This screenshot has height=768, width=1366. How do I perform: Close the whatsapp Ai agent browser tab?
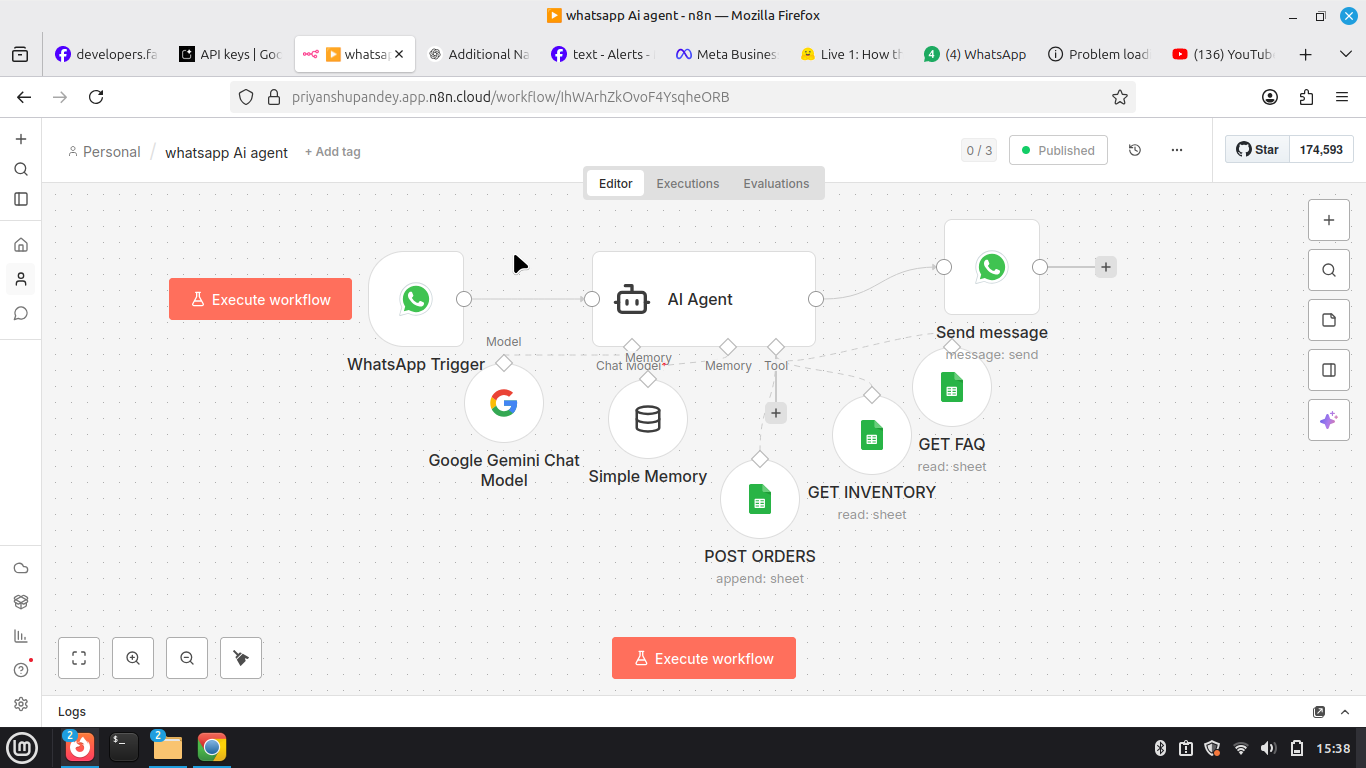pyautogui.click(x=399, y=54)
